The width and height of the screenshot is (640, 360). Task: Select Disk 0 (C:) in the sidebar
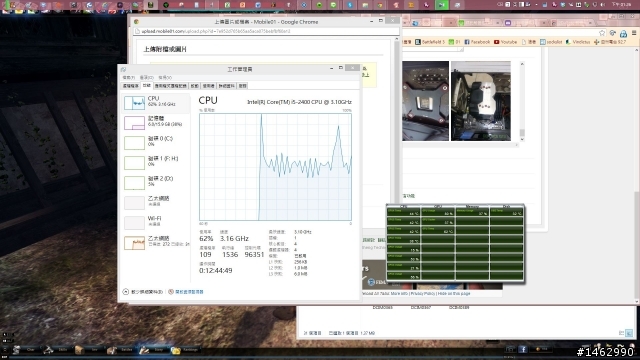(156, 142)
